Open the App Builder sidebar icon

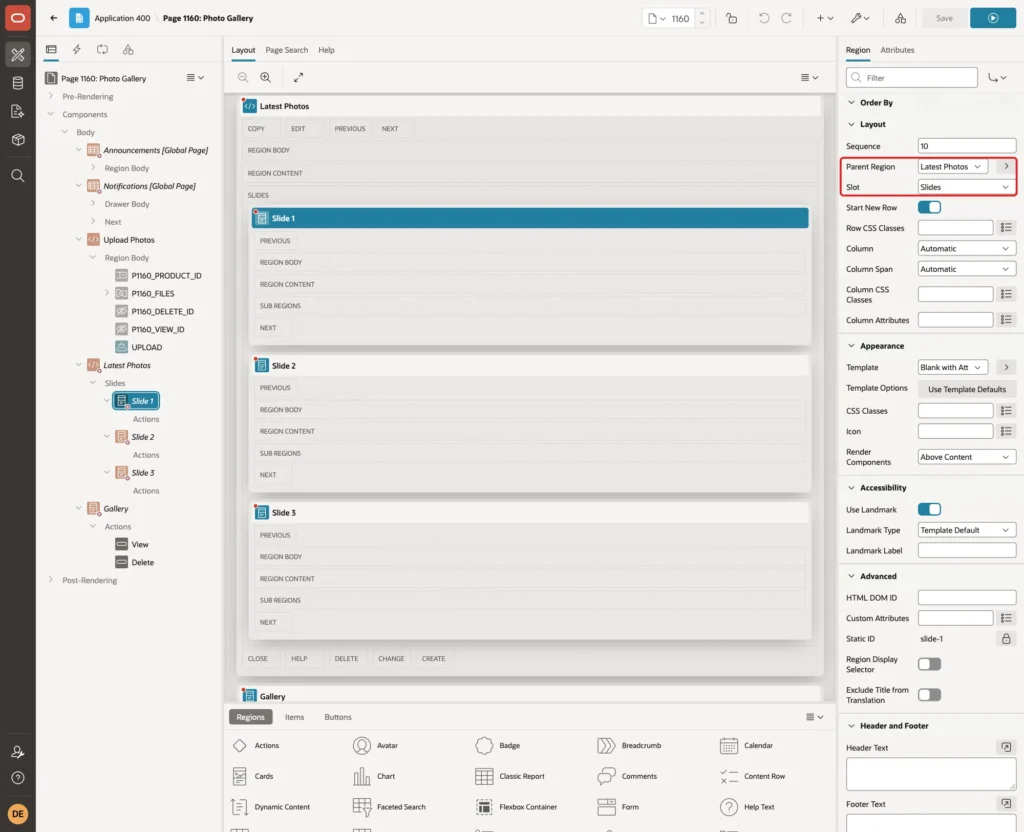(18, 55)
